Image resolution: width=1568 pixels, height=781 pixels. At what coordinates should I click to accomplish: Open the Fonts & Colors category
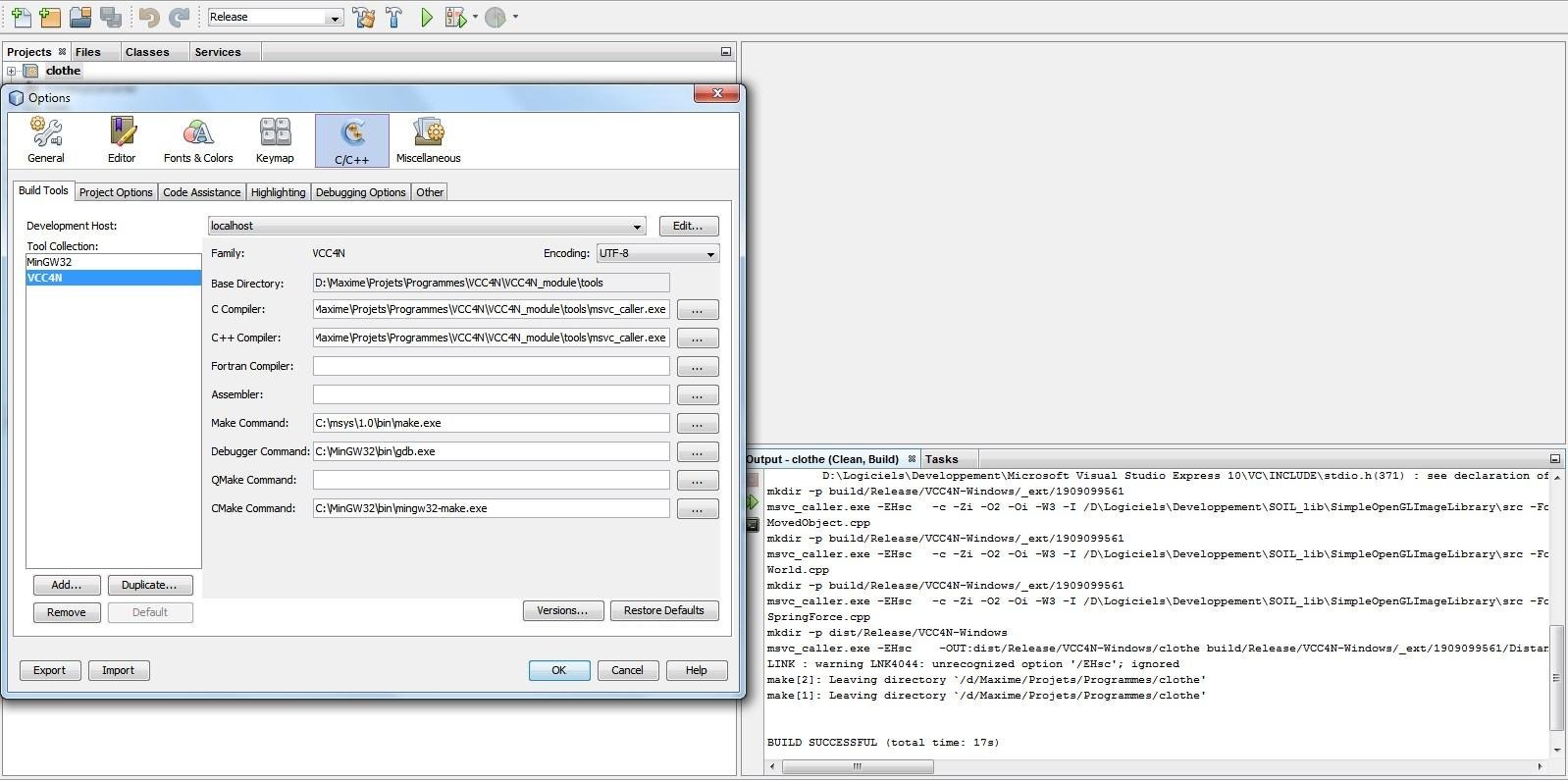tap(198, 140)
